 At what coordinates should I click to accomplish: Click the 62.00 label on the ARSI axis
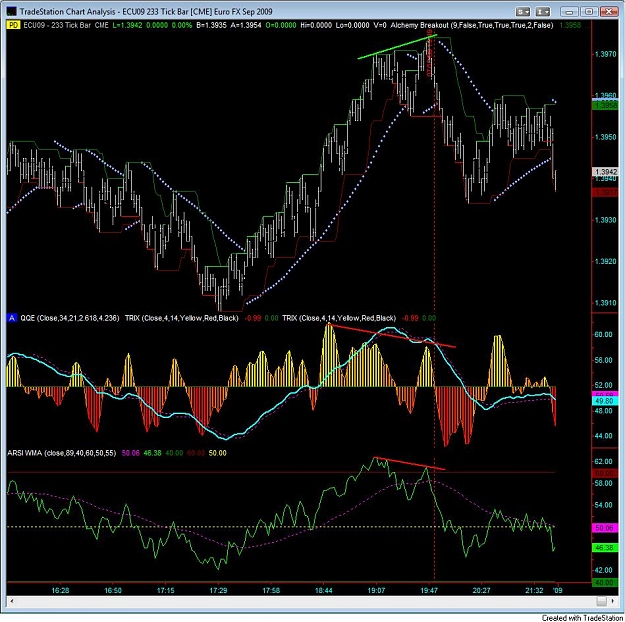pyautogui.click(x=603, y=461)
